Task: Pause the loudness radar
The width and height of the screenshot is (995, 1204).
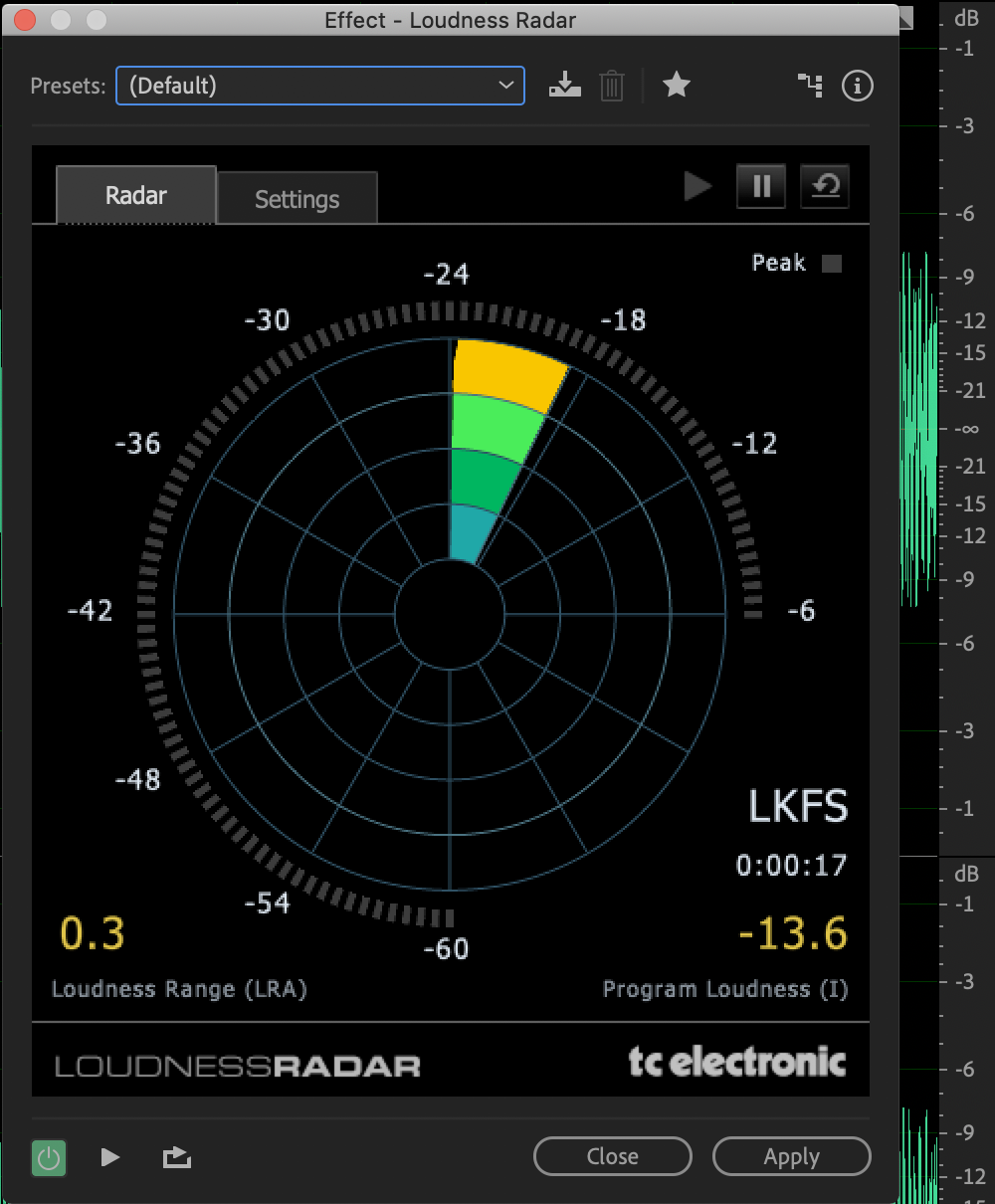Action: pos(761,186)
